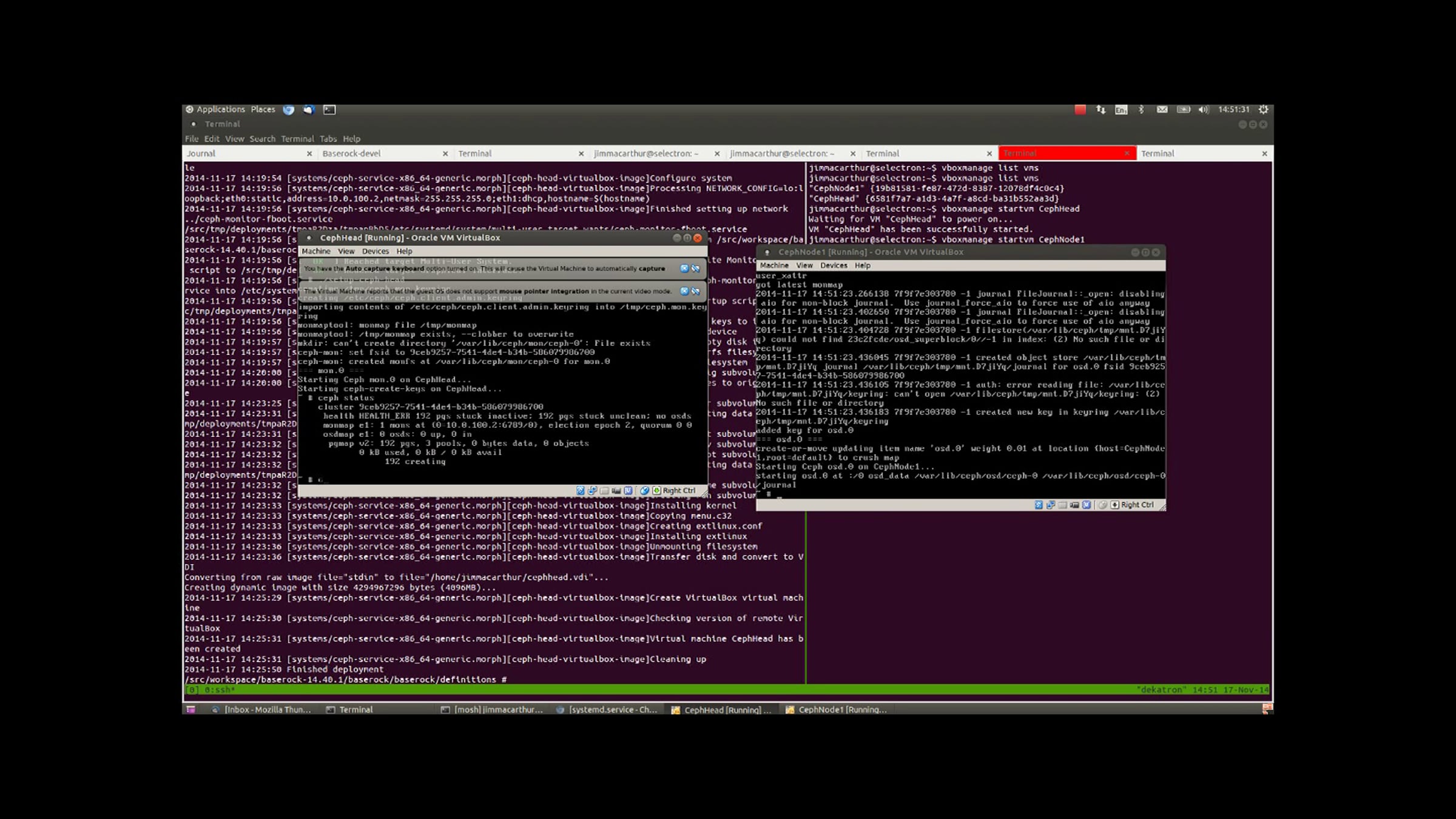Show the desktop using the taskbar button
This screenshot has width=1456, height=819.
190,710
